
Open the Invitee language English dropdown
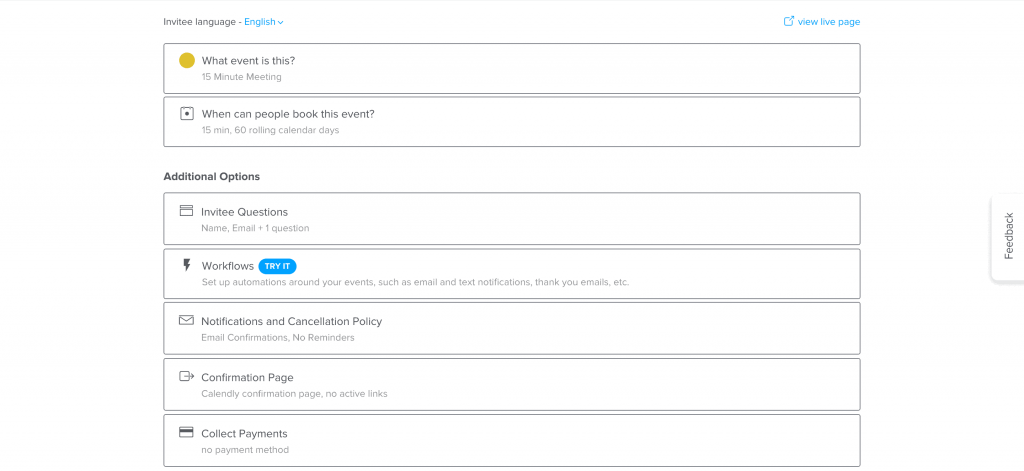(x=264, y=22)
